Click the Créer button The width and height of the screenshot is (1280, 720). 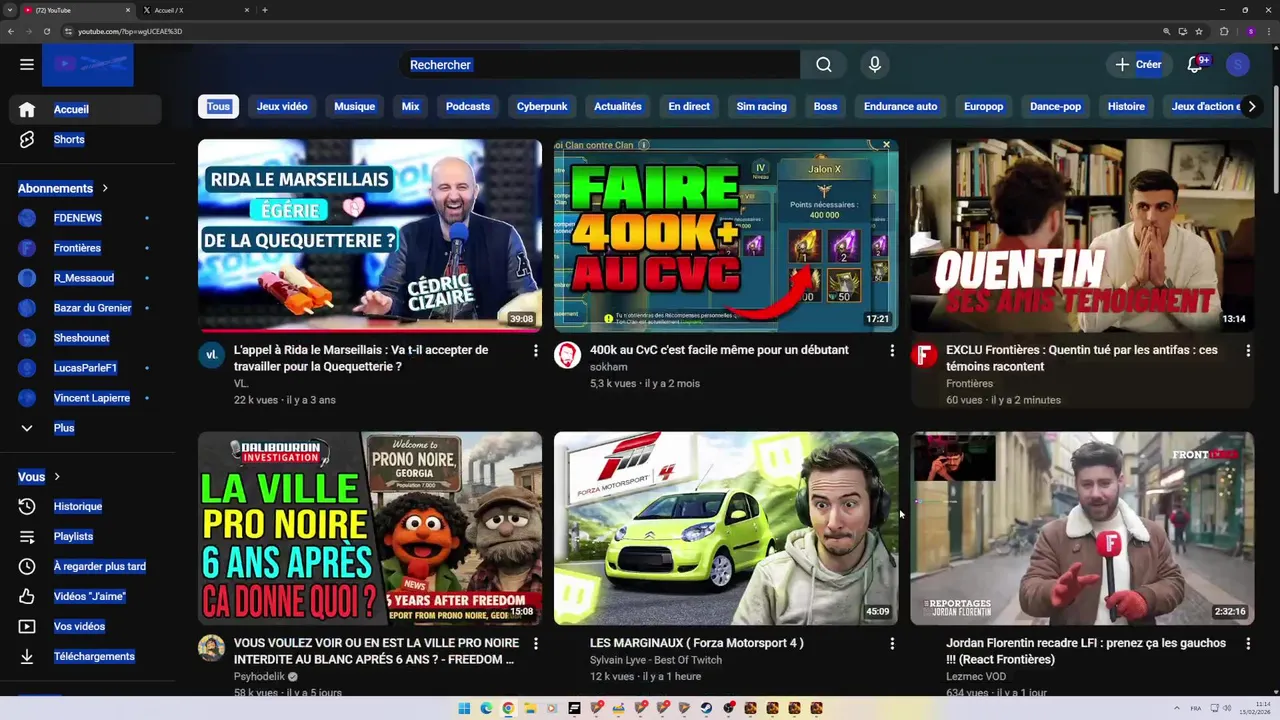tap(1138, 65)
